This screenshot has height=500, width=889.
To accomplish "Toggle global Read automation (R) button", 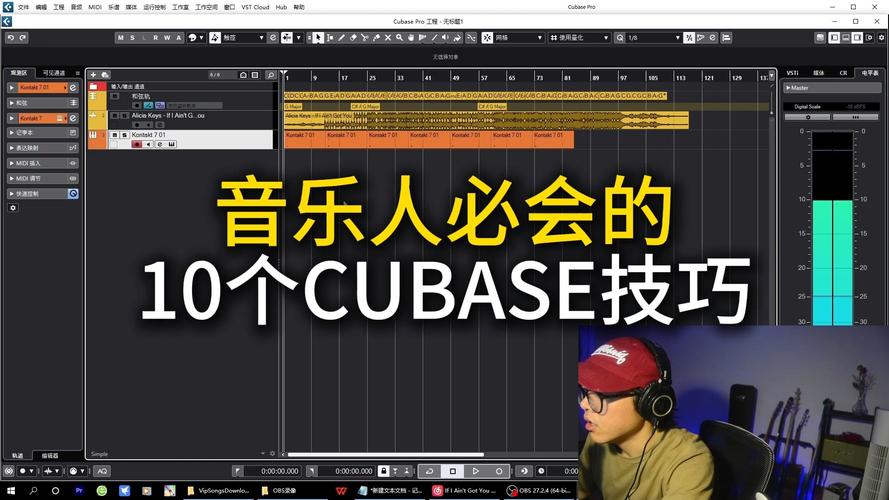I will pos(155,37).
